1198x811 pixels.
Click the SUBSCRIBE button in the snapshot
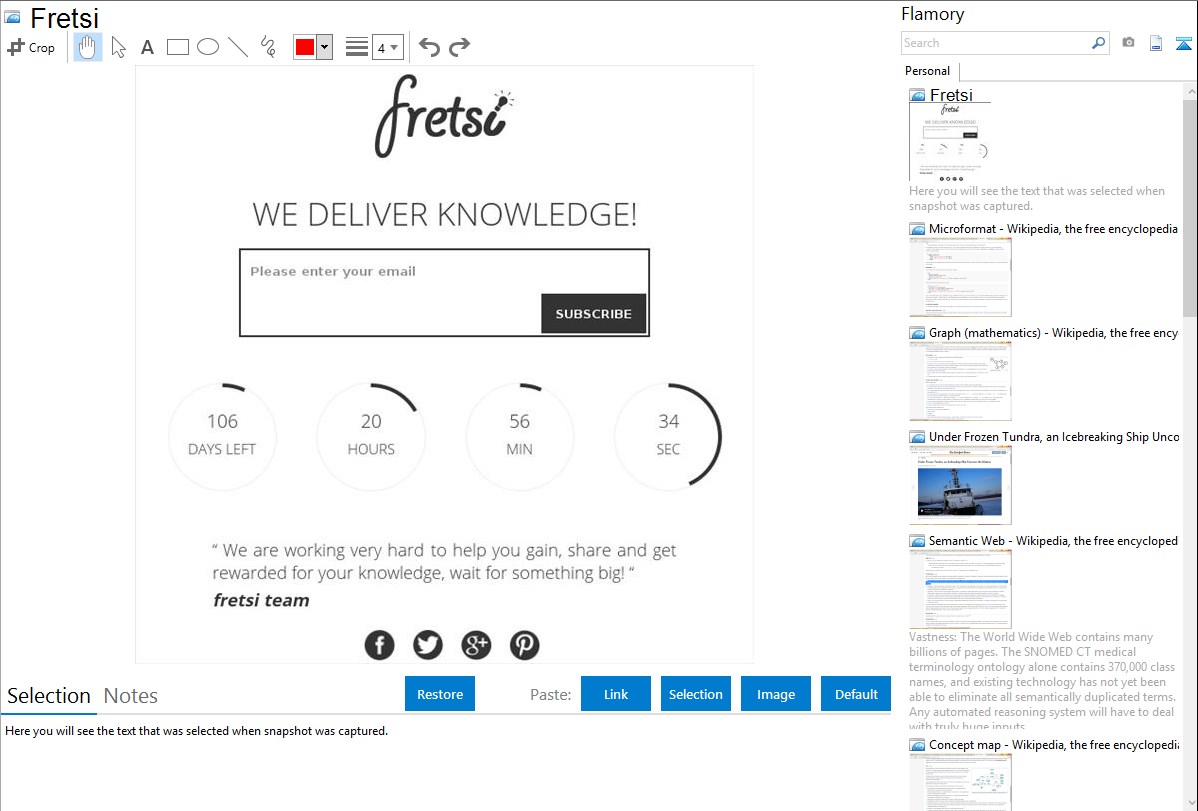[x=594, y=313]
